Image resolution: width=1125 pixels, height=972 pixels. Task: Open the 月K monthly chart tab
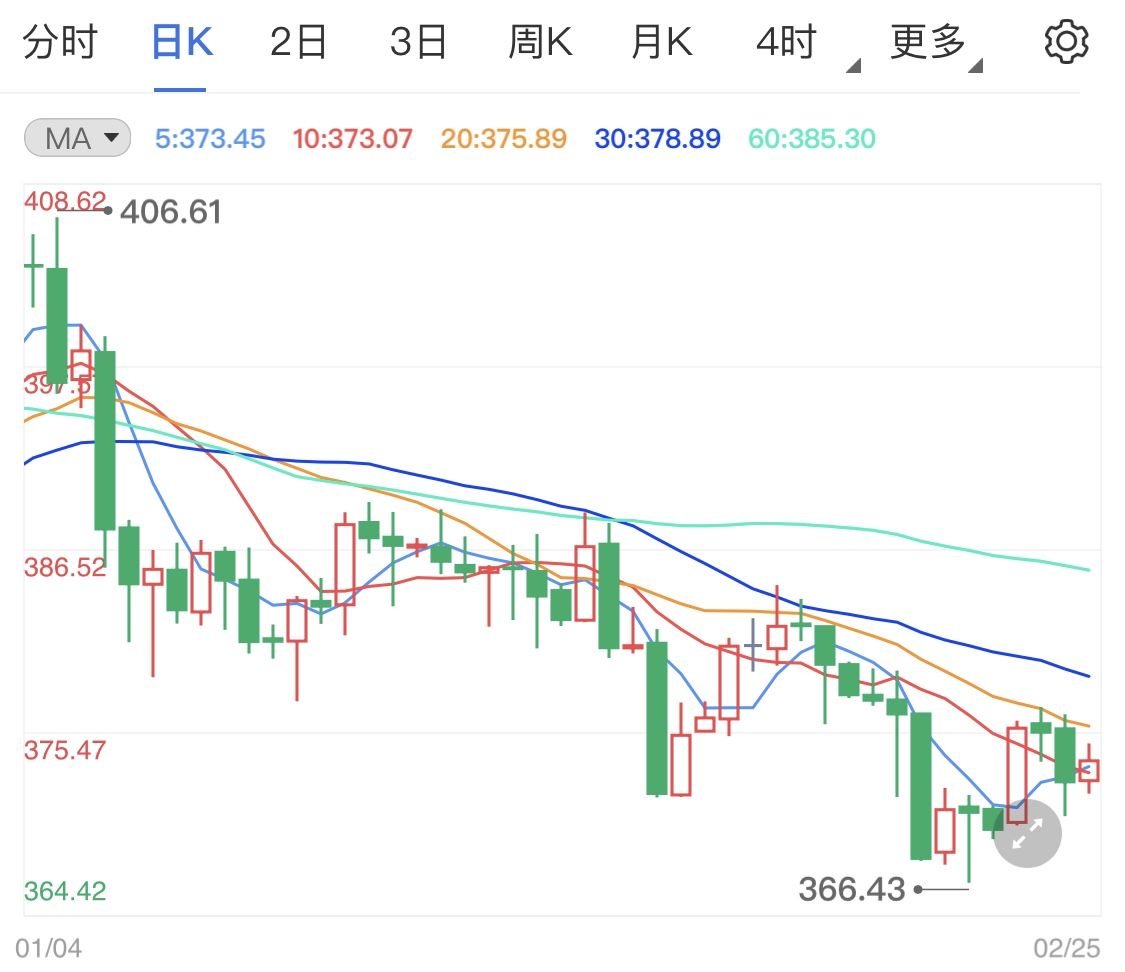[662, 42]
